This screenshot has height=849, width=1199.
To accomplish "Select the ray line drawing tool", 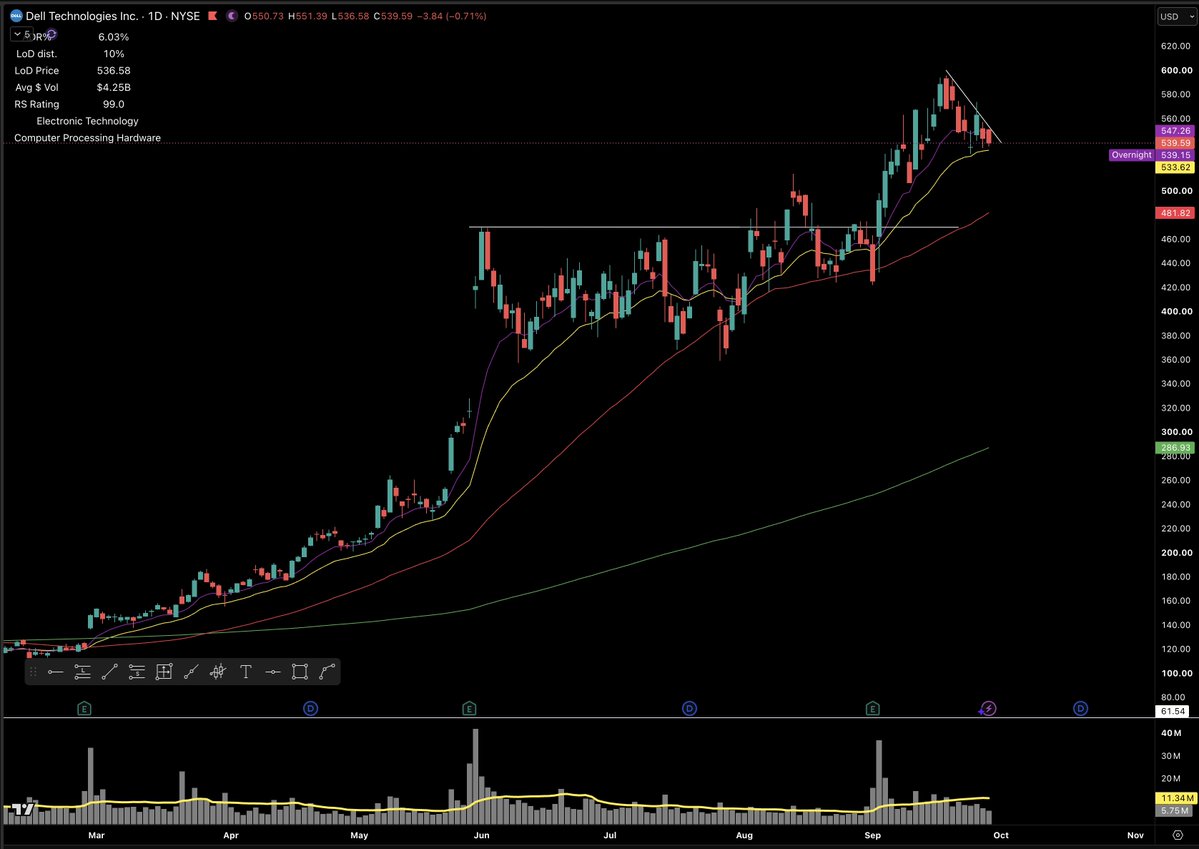I will click(x=191, y=672).
